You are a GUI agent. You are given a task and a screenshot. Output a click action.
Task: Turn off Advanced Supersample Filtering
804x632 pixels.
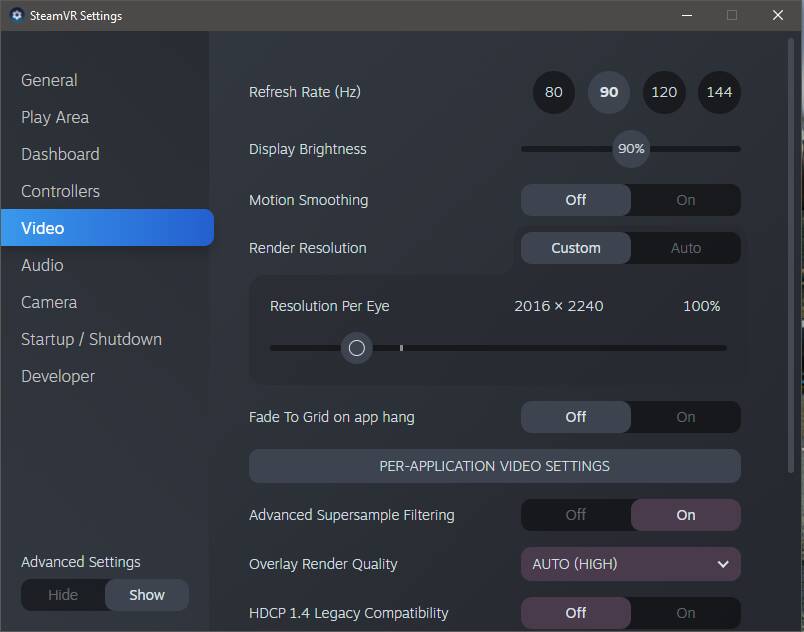(576, 515)
